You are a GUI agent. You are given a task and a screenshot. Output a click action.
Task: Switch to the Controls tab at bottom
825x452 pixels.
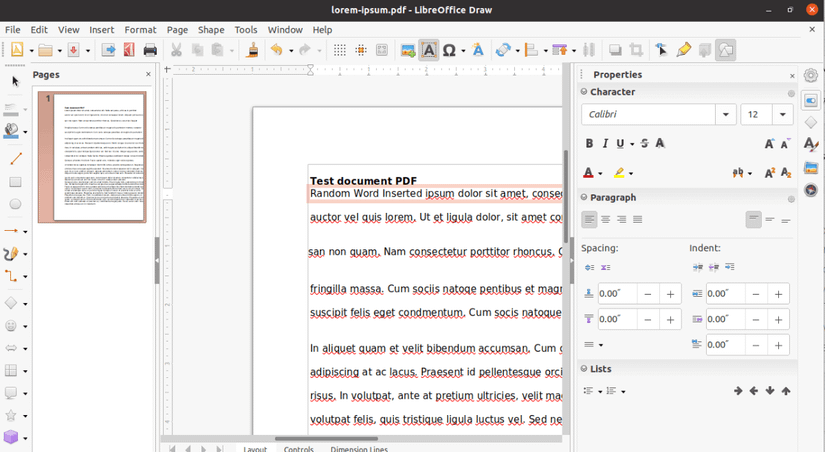pos(298,449)
